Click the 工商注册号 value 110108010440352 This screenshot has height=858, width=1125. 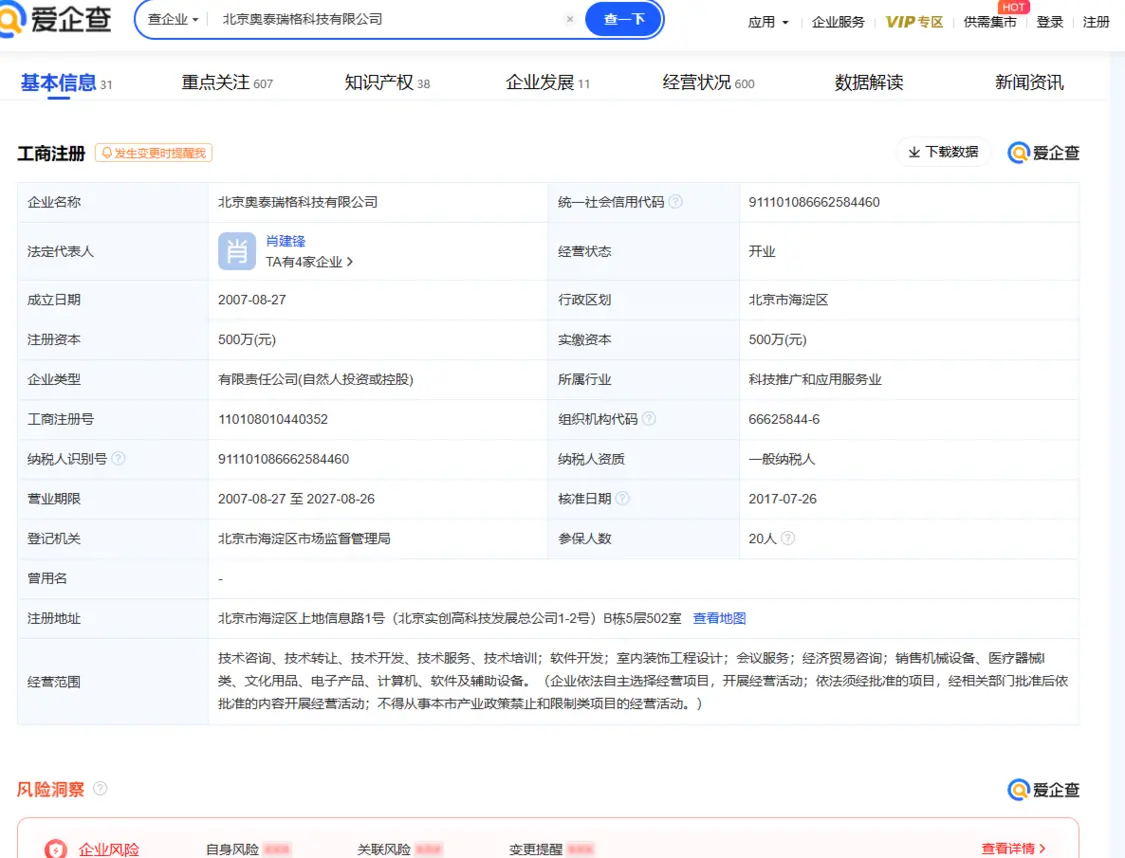[273, 419]
